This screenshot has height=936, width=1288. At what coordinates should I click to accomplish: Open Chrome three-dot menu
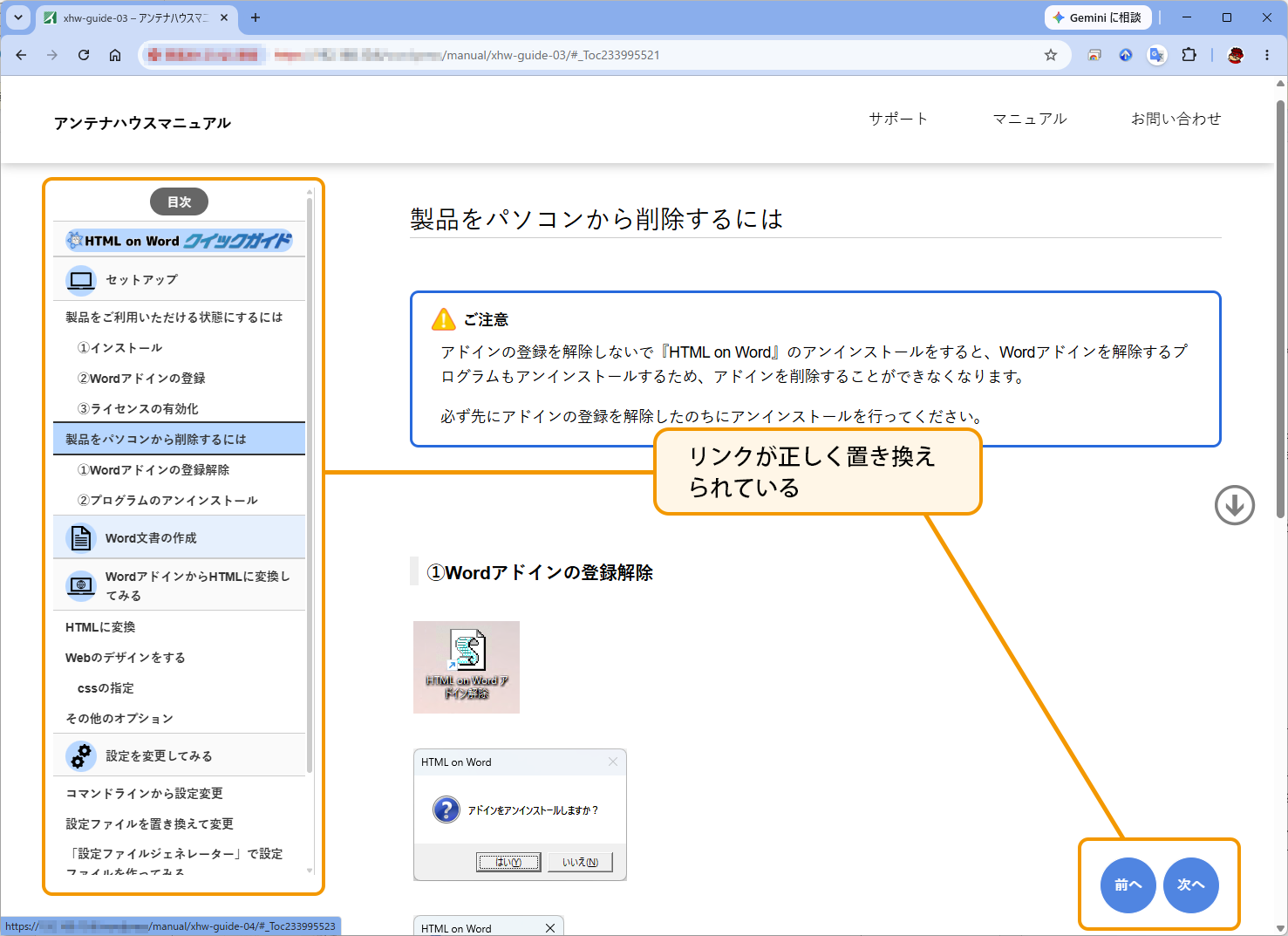[x=1267, y=55]
